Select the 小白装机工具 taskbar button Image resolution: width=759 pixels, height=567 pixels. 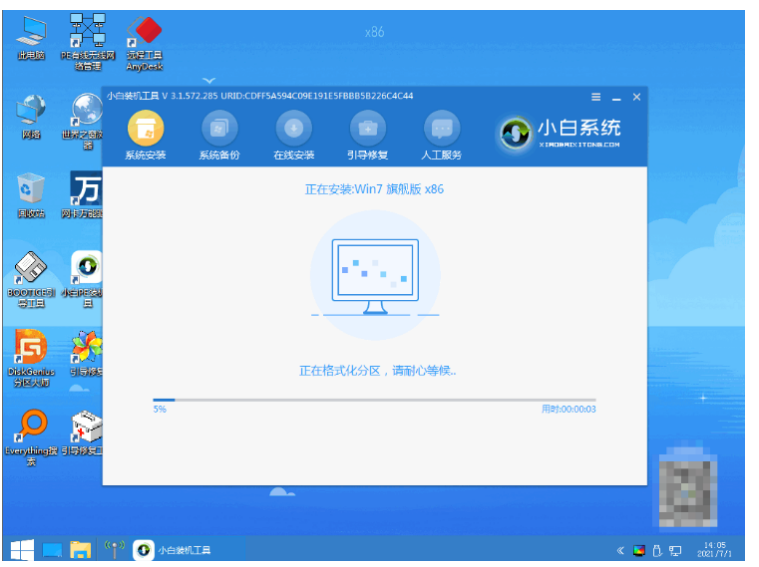point(173,550)
